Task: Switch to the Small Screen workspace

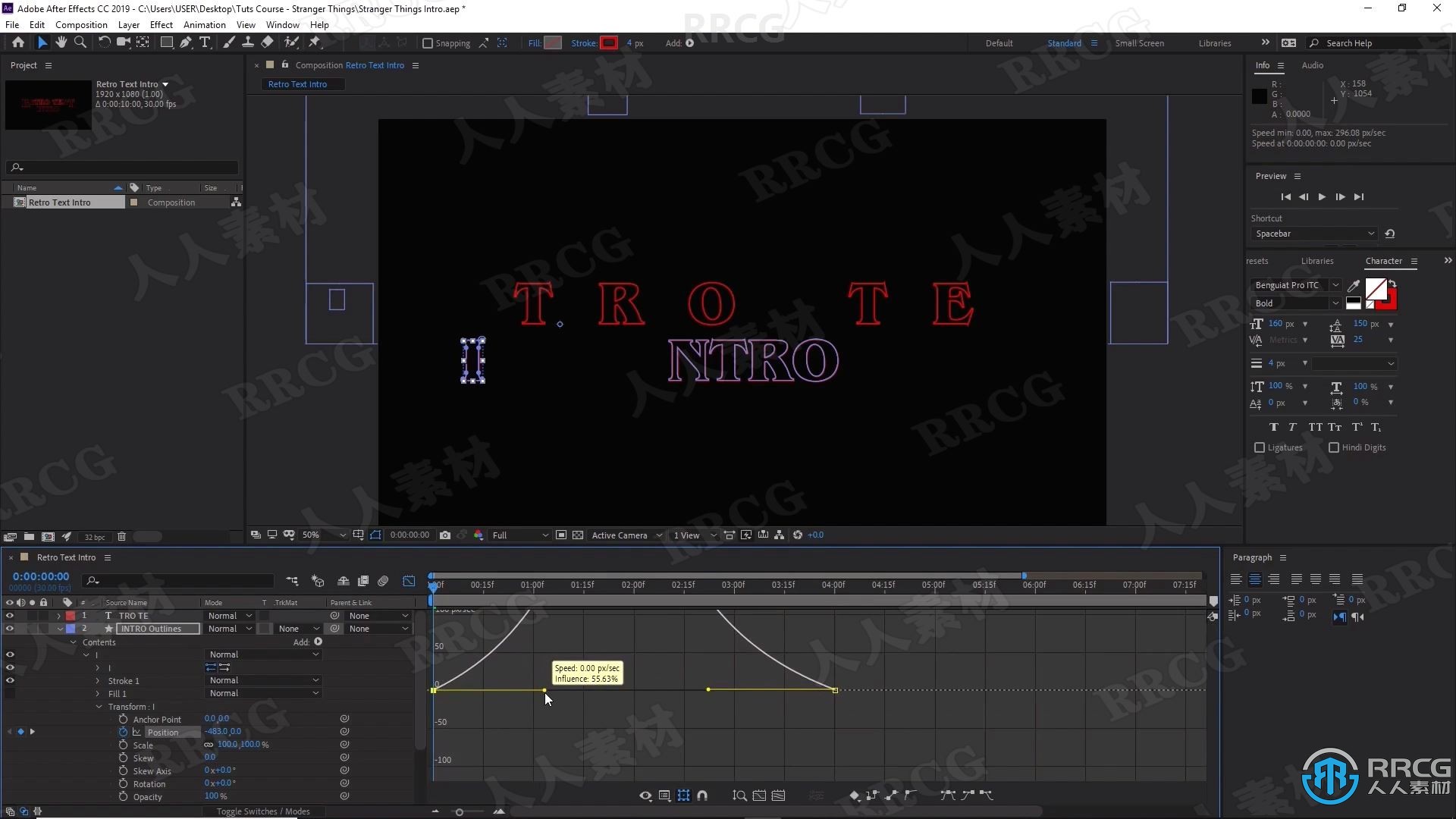Action: point(1139,43)
